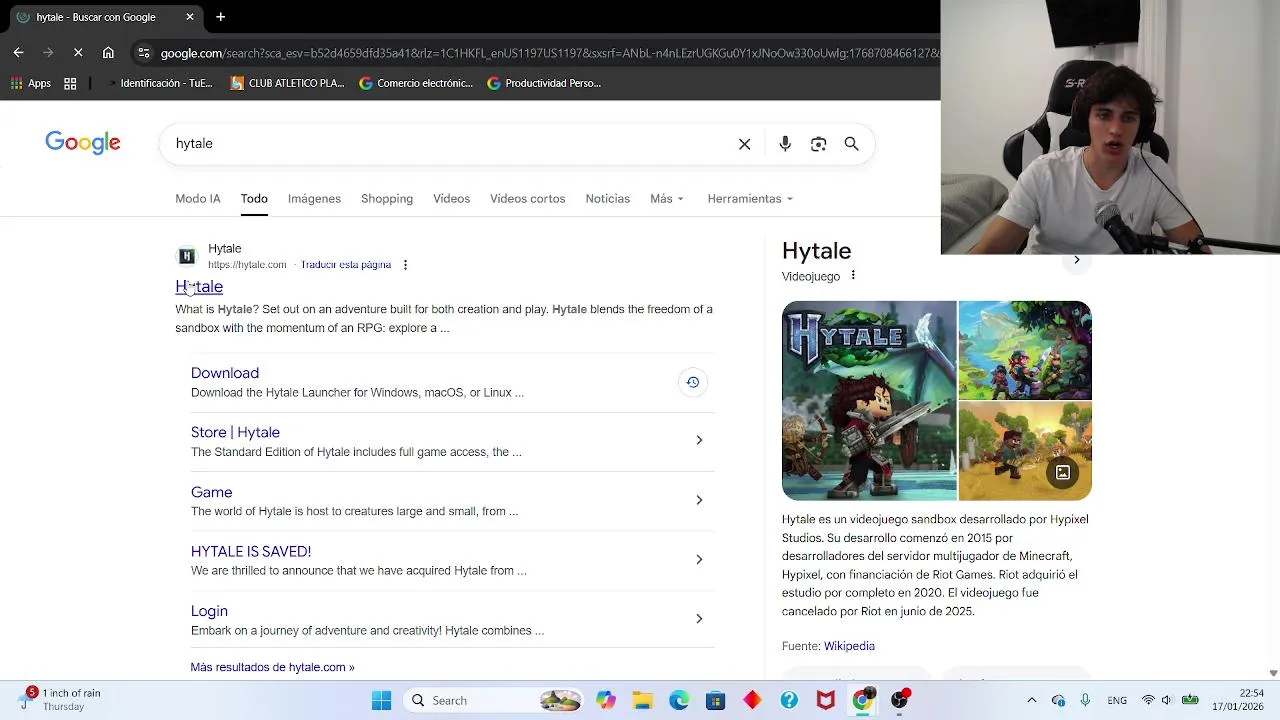Expand the Herramientas dropdown
The height and width of the screenshot is (720, 1280).
750,198
